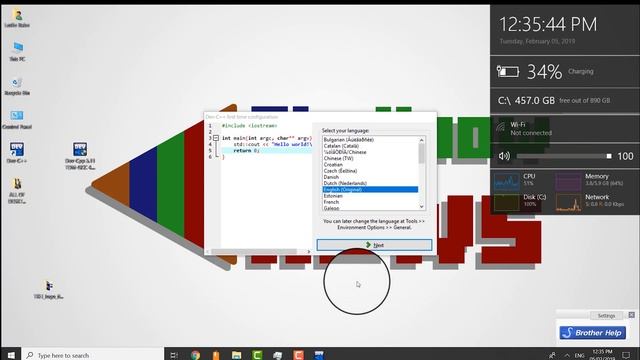Screen dimensions: 640x360
Task: Open the orange Camtasia recorder taskbar icon
Action: pyautogui.click(x=298, y=355)
